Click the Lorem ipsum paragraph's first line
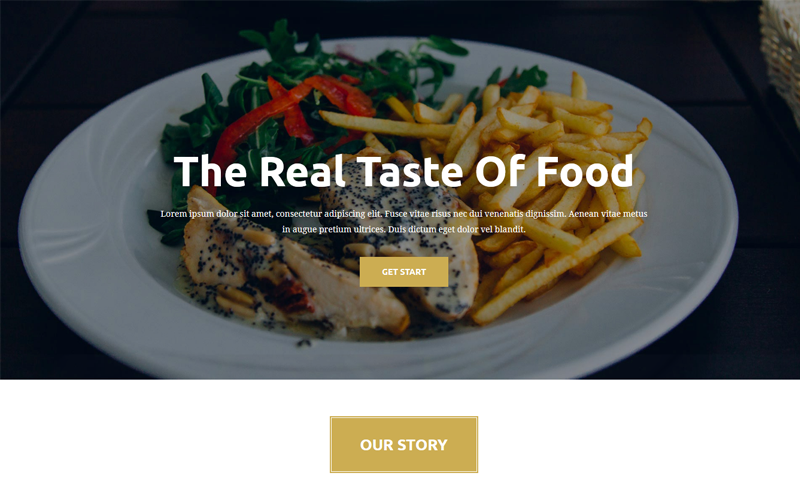Image resolution: width=800 pixels, height=500 pixels. click(x=404, y=214)
